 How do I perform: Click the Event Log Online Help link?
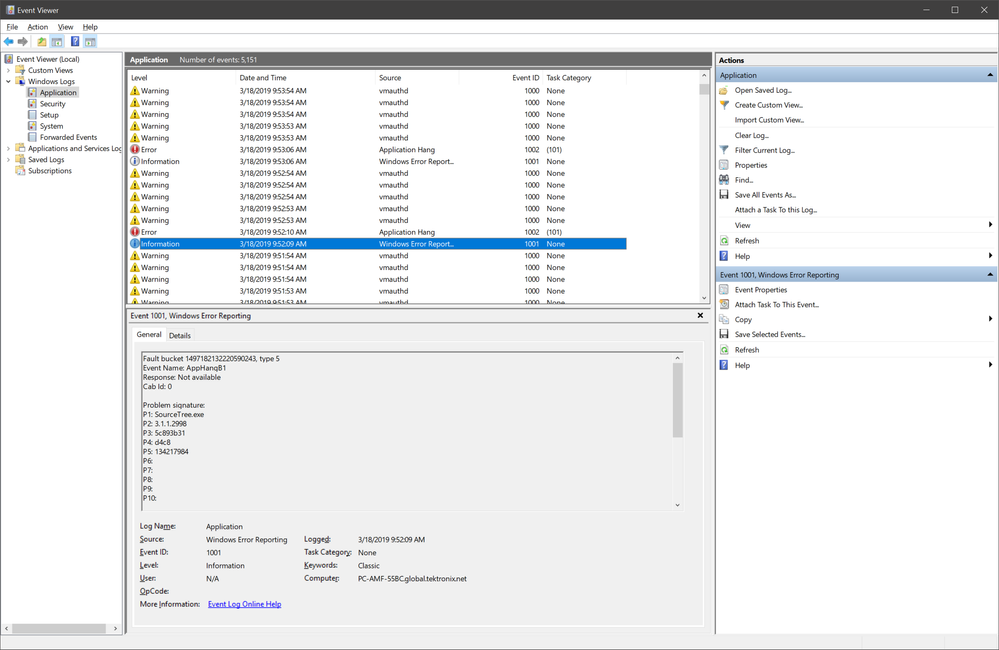(244, 604)
